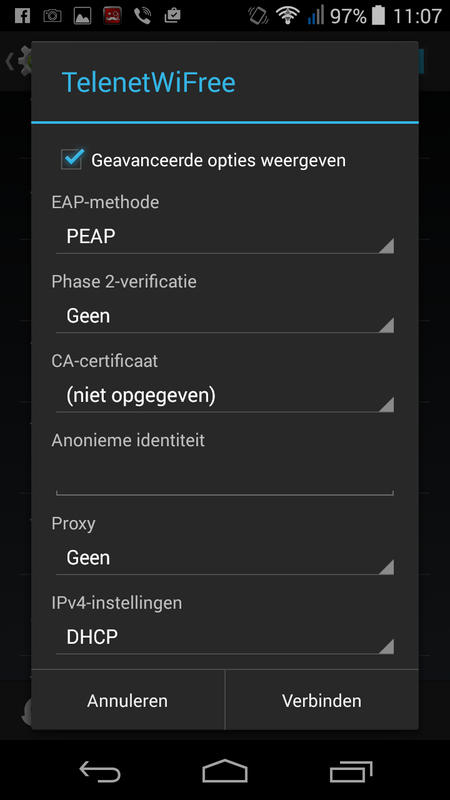Tap the battery status icon
The width and height of the screenshot is (450, 800).
click(378, 16)
